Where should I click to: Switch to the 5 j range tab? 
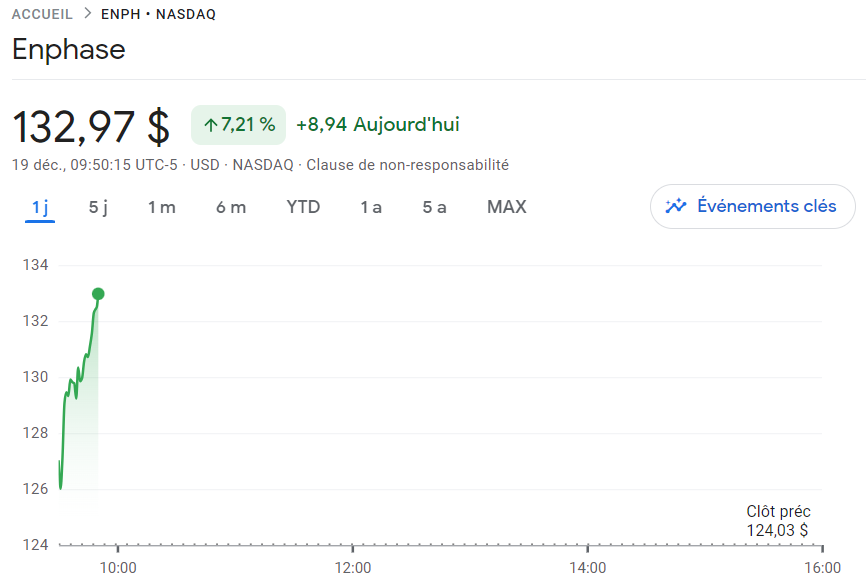coord(98,207)
